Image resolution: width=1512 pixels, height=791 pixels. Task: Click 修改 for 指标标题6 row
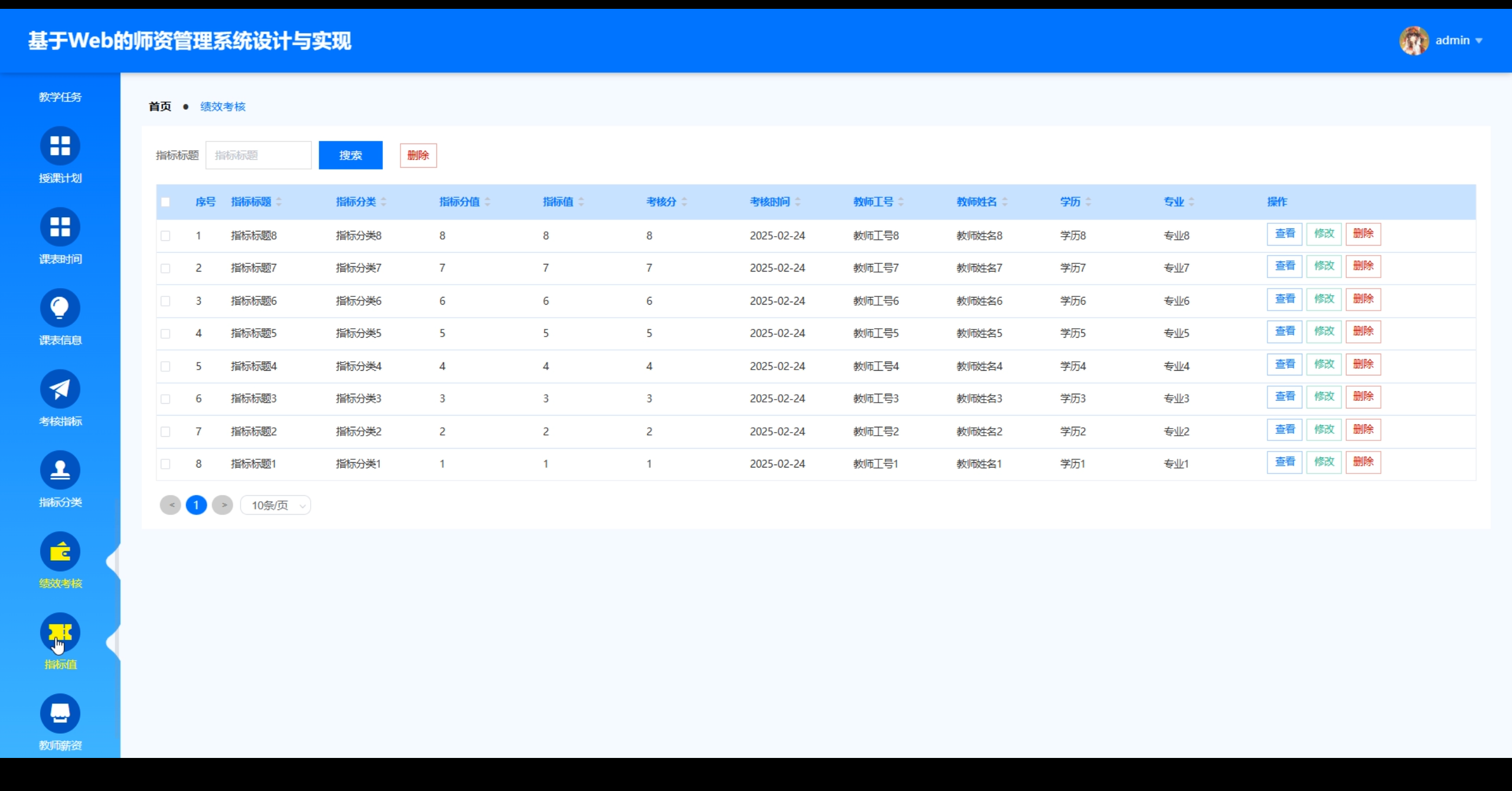coord(1324,299)
